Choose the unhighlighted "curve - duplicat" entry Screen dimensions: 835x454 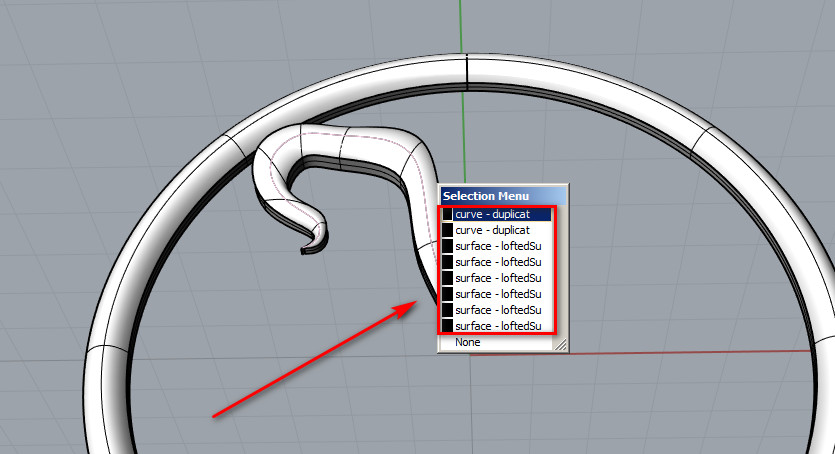496,230
